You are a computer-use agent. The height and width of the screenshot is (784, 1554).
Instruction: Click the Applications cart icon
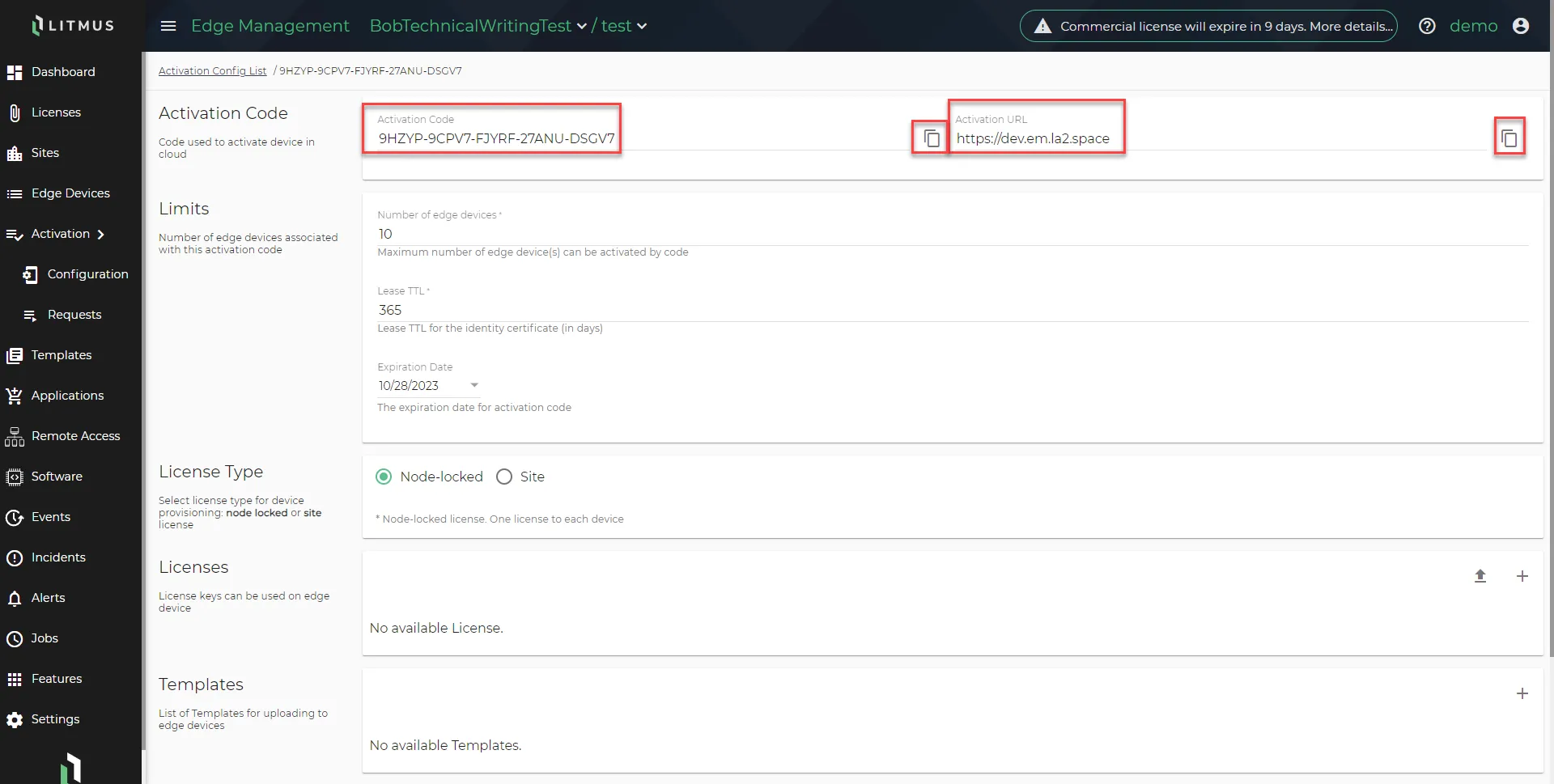coord(15,396)
